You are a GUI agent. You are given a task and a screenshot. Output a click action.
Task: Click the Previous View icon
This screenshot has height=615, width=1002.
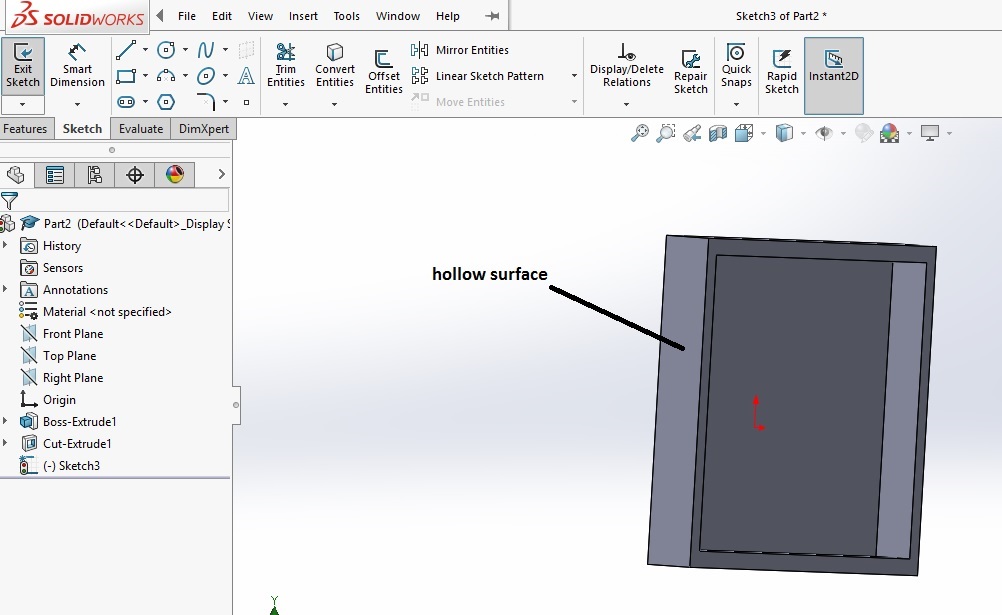point(692,133)
